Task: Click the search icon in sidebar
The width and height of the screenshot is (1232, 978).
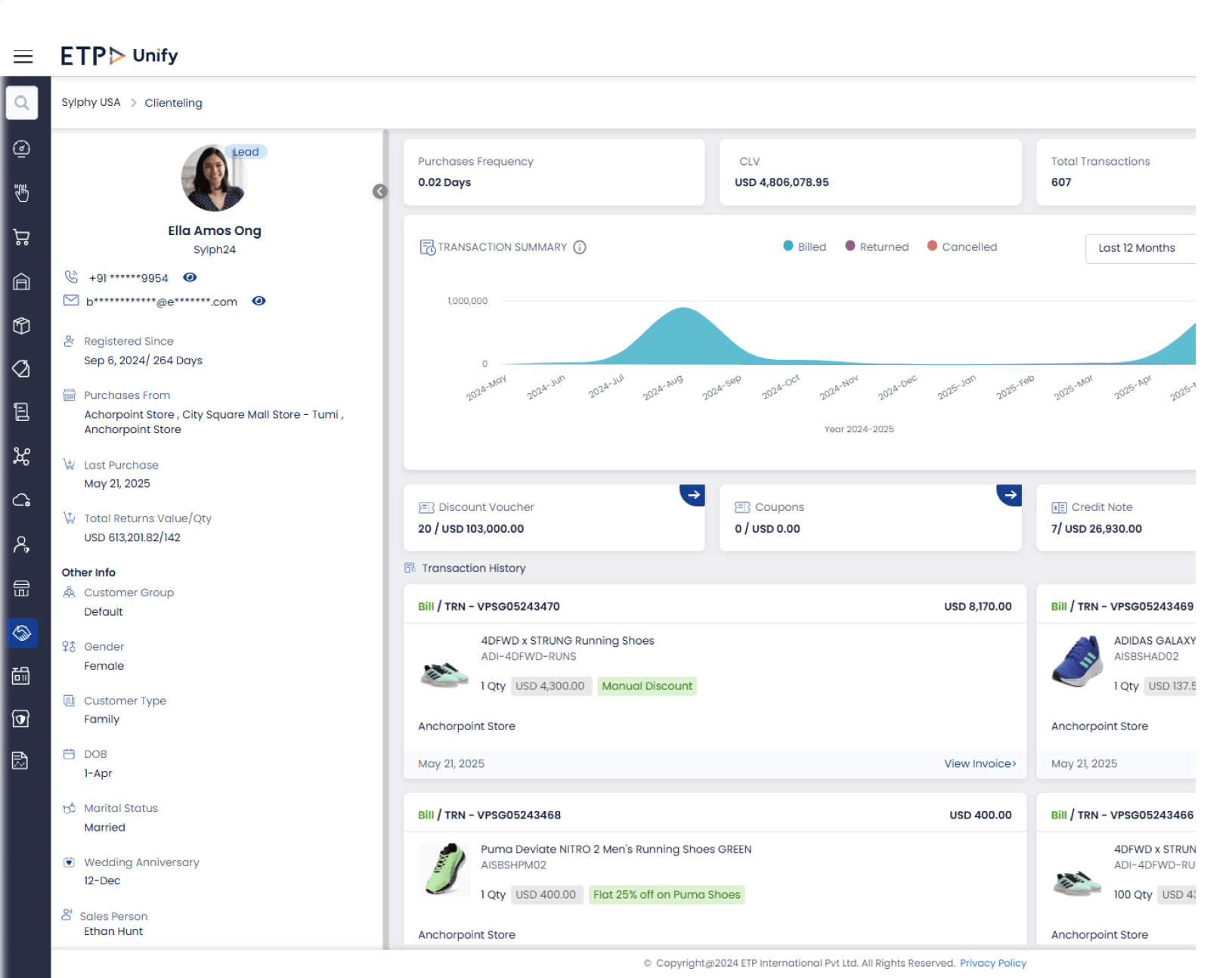Action: [22, 103]
